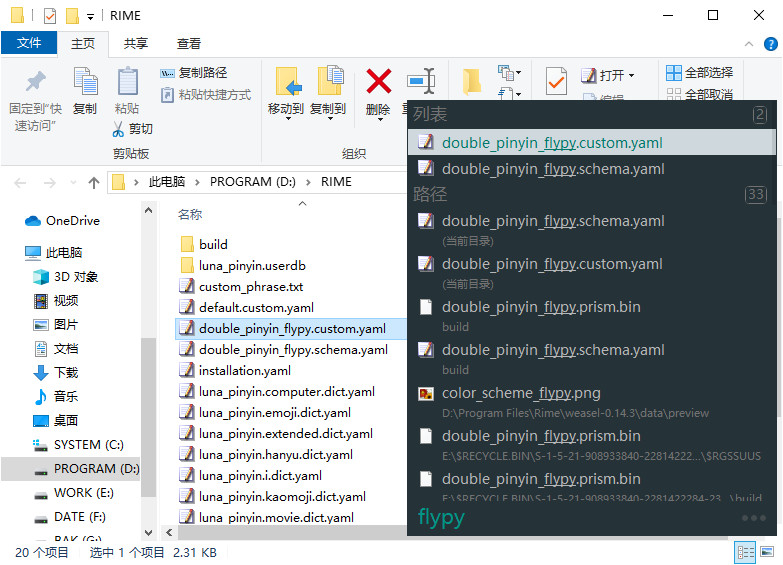Image resolution: width=783 pixels, height=565 pixels.
Task: Switch to large icons view in status bar
Action: point(768,552)
